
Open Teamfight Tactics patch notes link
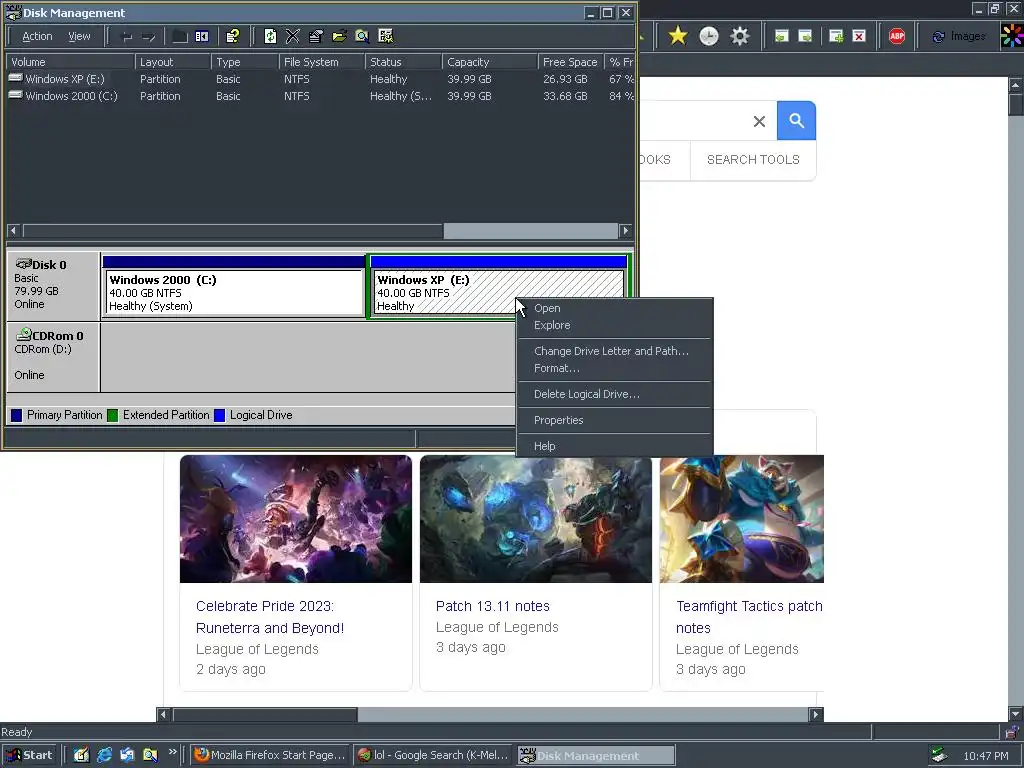point(749,617)
